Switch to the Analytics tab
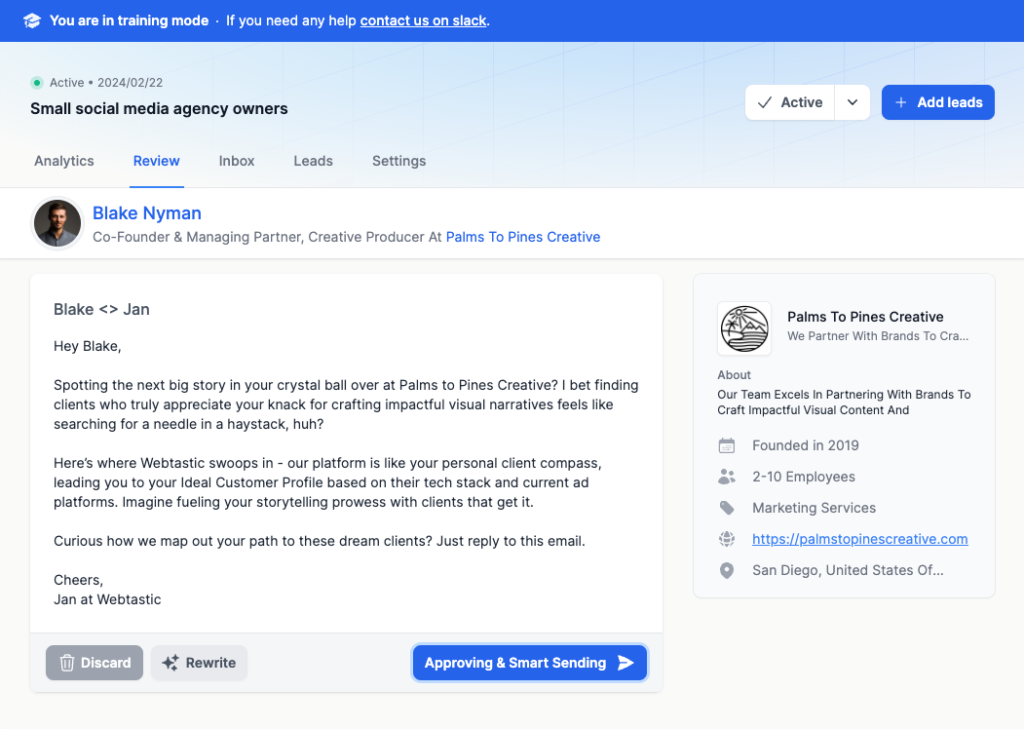The width and height of the screenshot is (1024, 729). click(x=63, y=161)
